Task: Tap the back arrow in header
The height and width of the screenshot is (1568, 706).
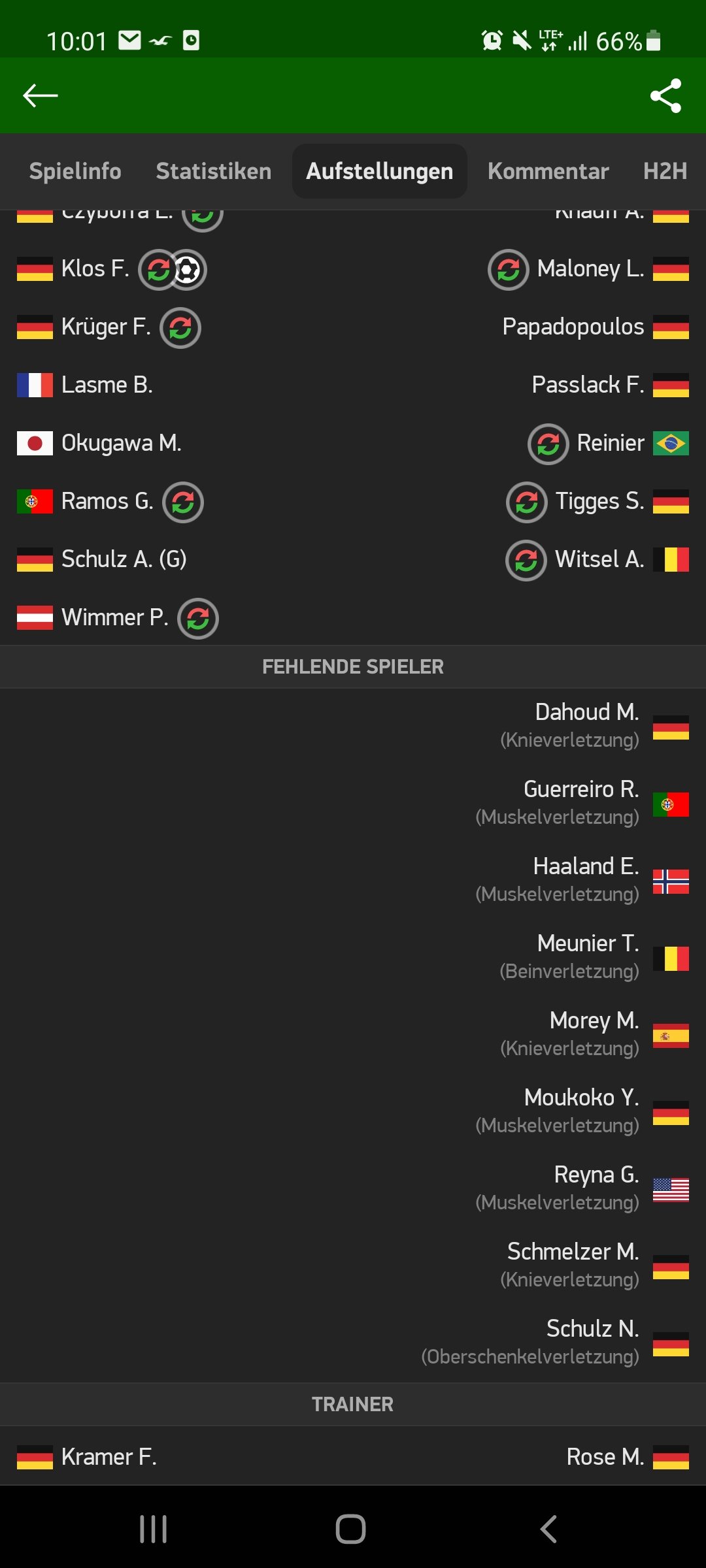Action: 41,95
